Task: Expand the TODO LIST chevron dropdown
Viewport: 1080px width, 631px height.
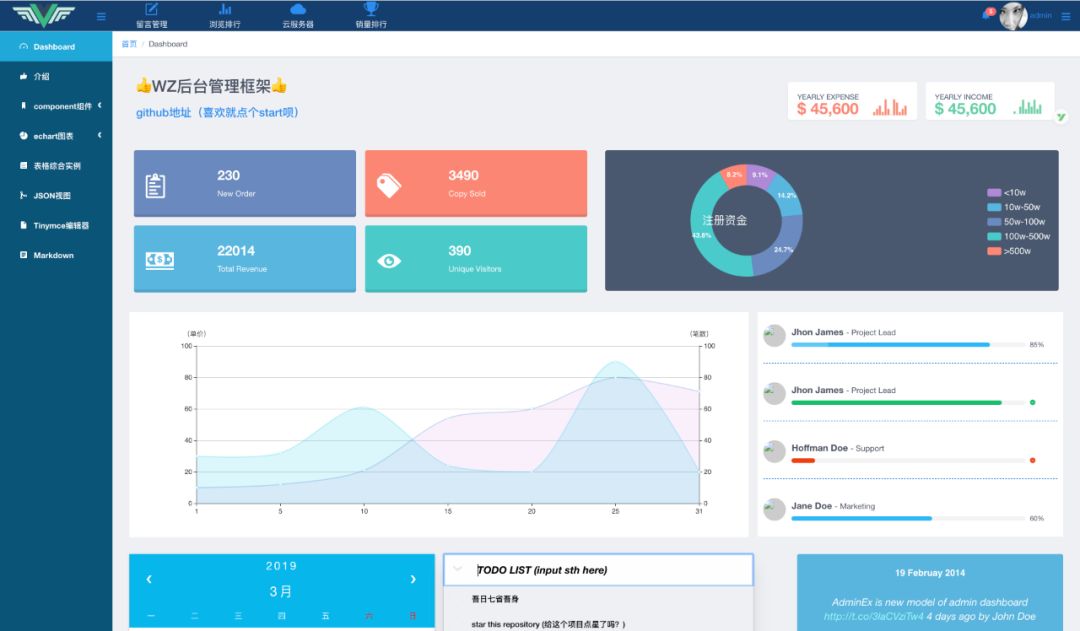Action: coord(458,570)
